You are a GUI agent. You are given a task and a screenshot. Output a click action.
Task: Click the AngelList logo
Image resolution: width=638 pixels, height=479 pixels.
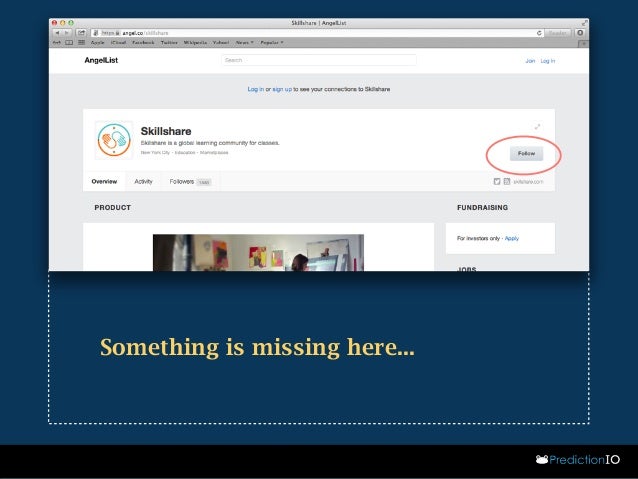coord(101,60)
